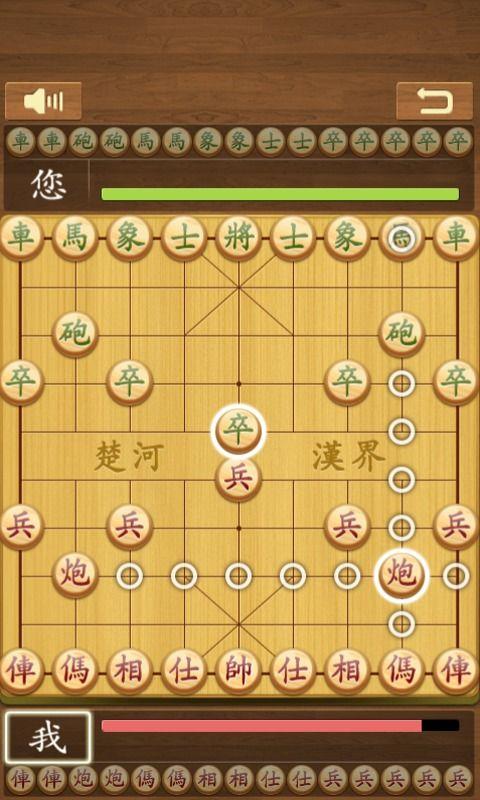Click the 您 opponent label
This screenshot has height=800, width=480.
(x=48, y=185)
